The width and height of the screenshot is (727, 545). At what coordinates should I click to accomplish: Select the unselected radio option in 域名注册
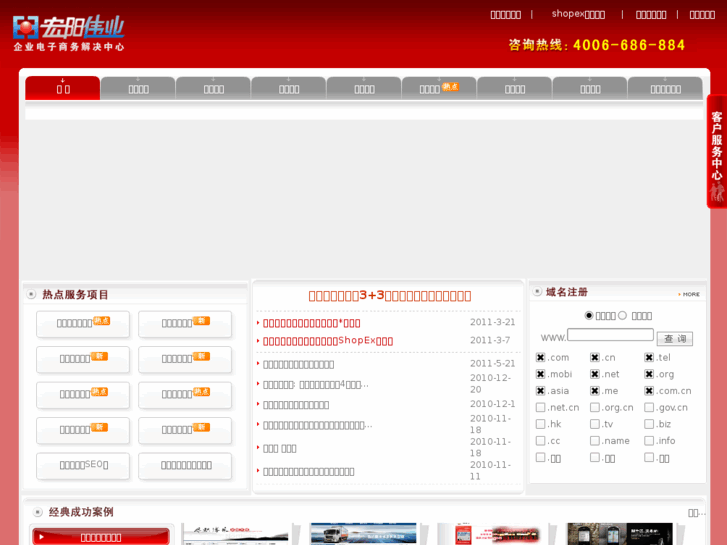622,315
